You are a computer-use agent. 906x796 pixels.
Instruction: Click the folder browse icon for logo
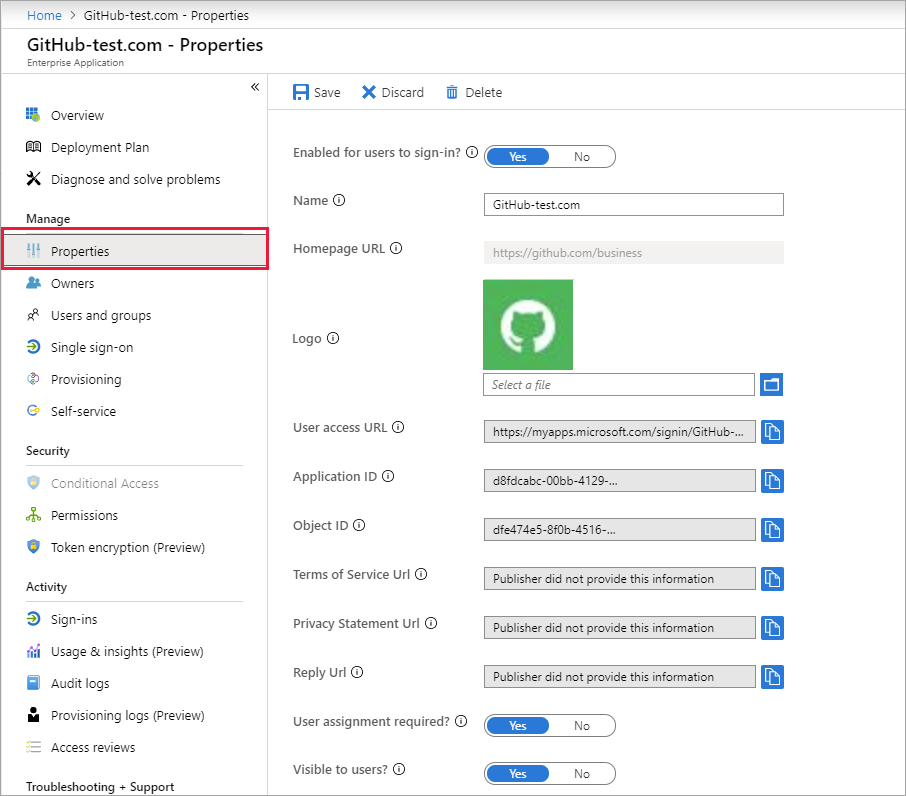(x=771, y=384)
